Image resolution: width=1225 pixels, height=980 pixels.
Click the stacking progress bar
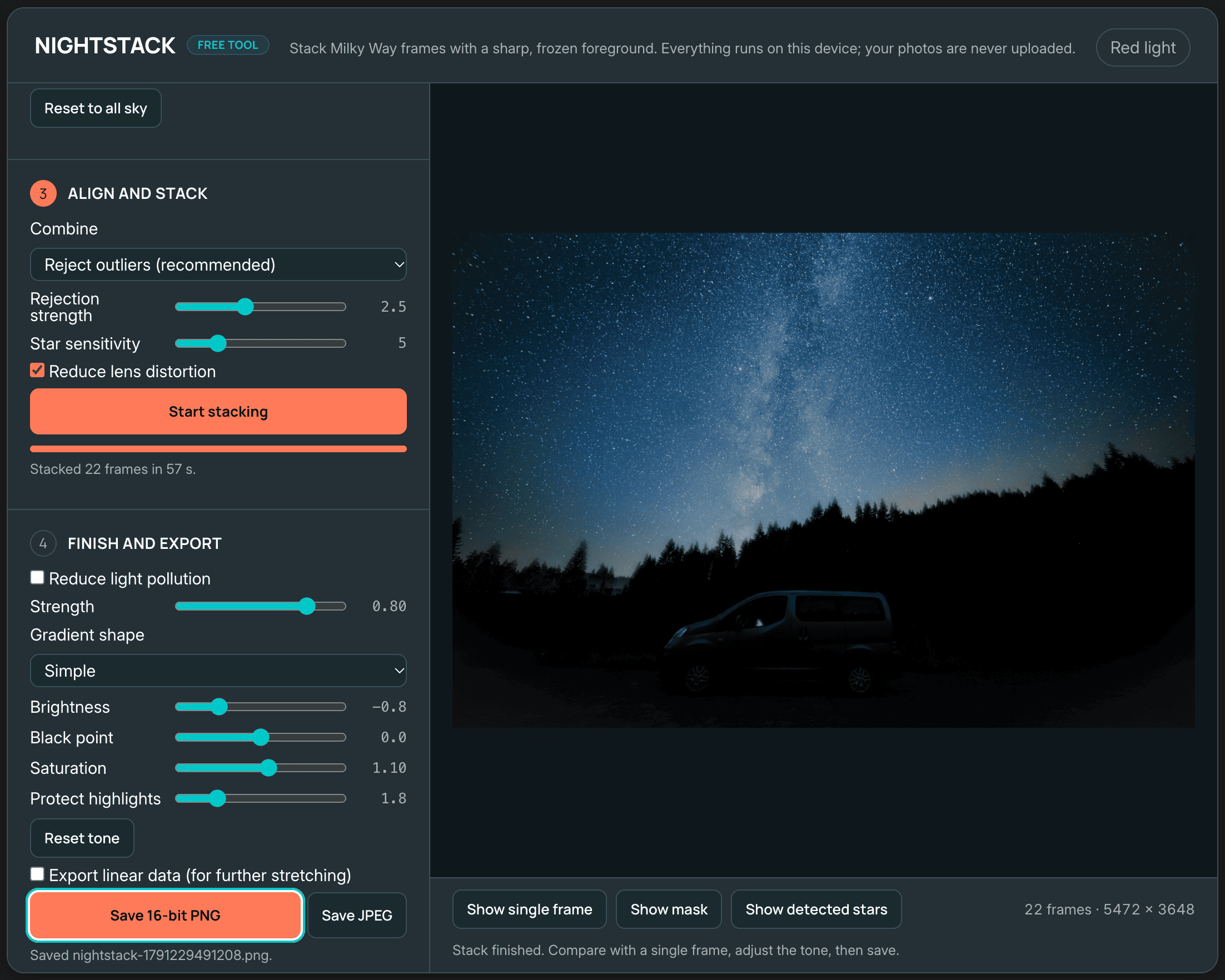218,449
